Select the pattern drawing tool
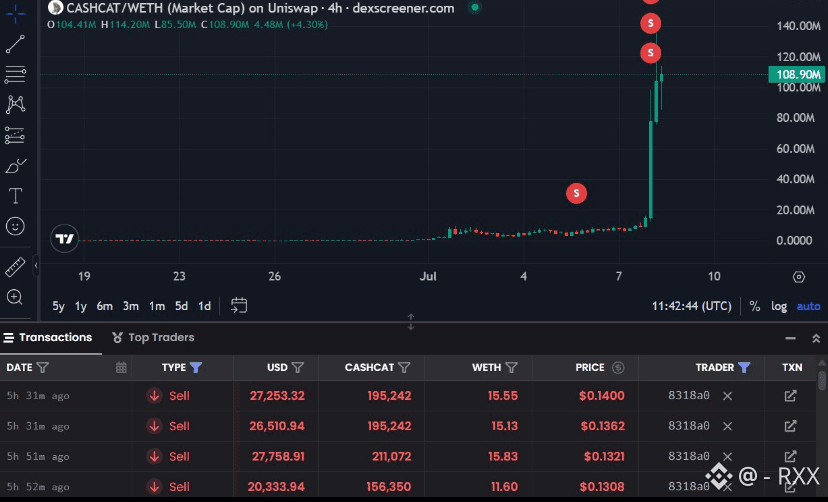The image size is (828, 502). coord(15,105)
